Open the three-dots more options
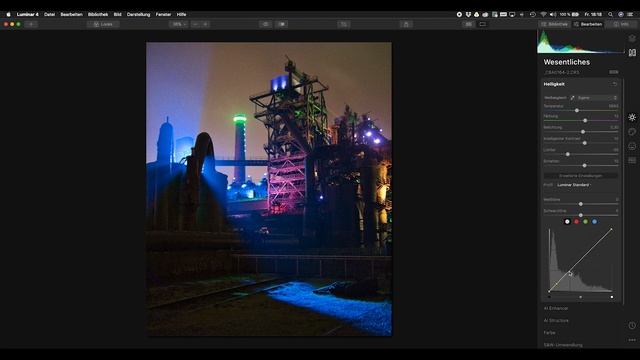640x360 pixels. [632, 340]
